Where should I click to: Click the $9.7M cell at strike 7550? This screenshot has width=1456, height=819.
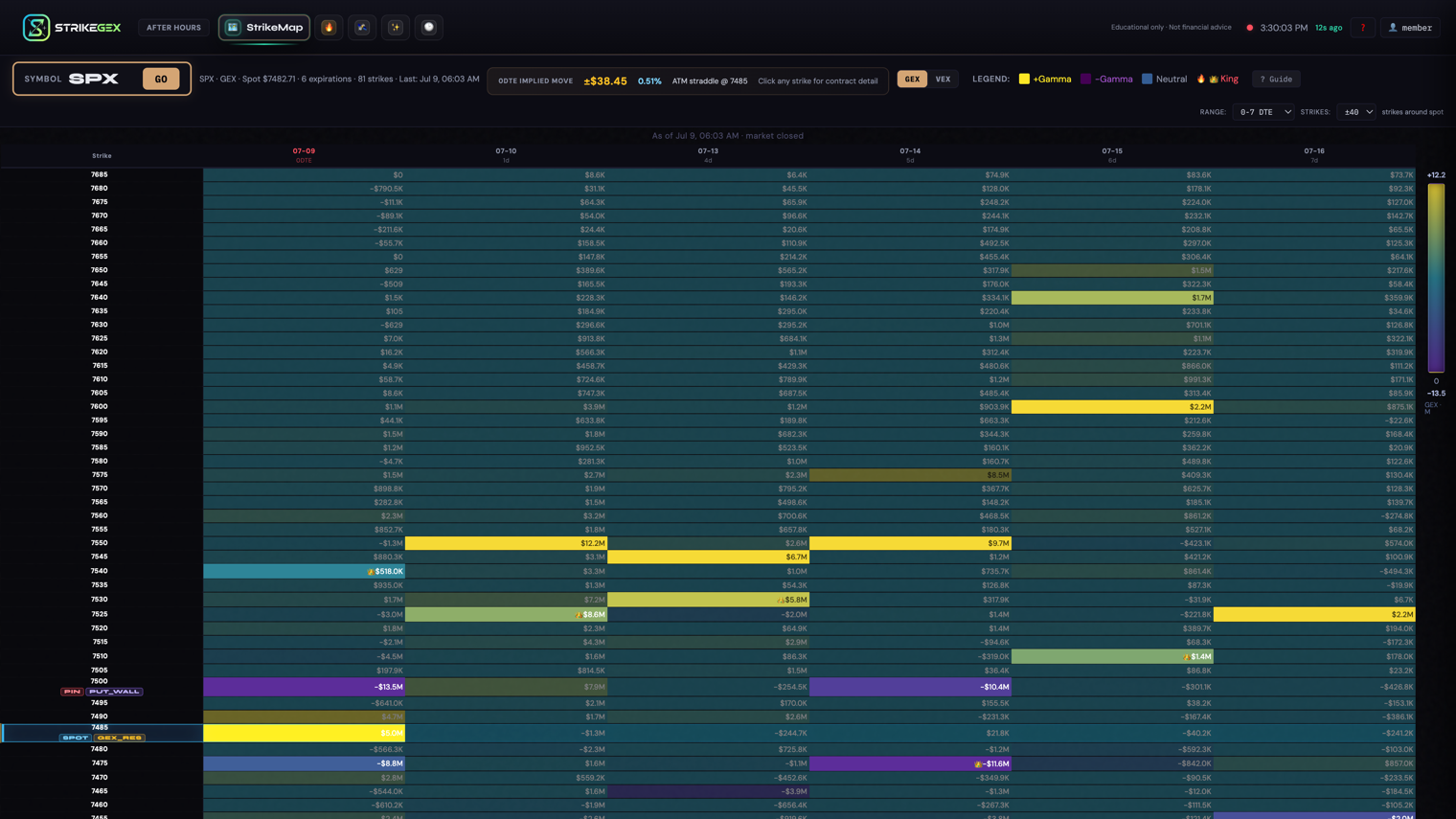pyautogui.click(x=910, y=543)
